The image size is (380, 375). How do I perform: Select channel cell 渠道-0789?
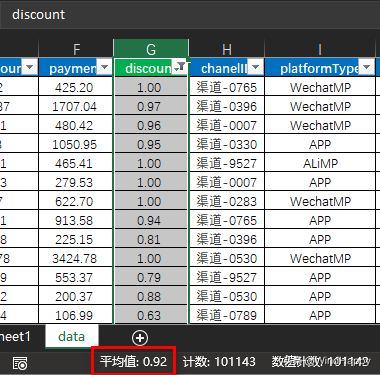227,315
